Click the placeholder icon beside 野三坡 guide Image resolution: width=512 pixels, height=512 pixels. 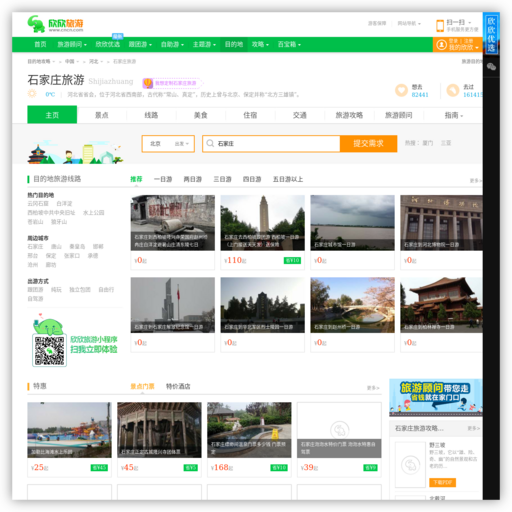(410, 465)
